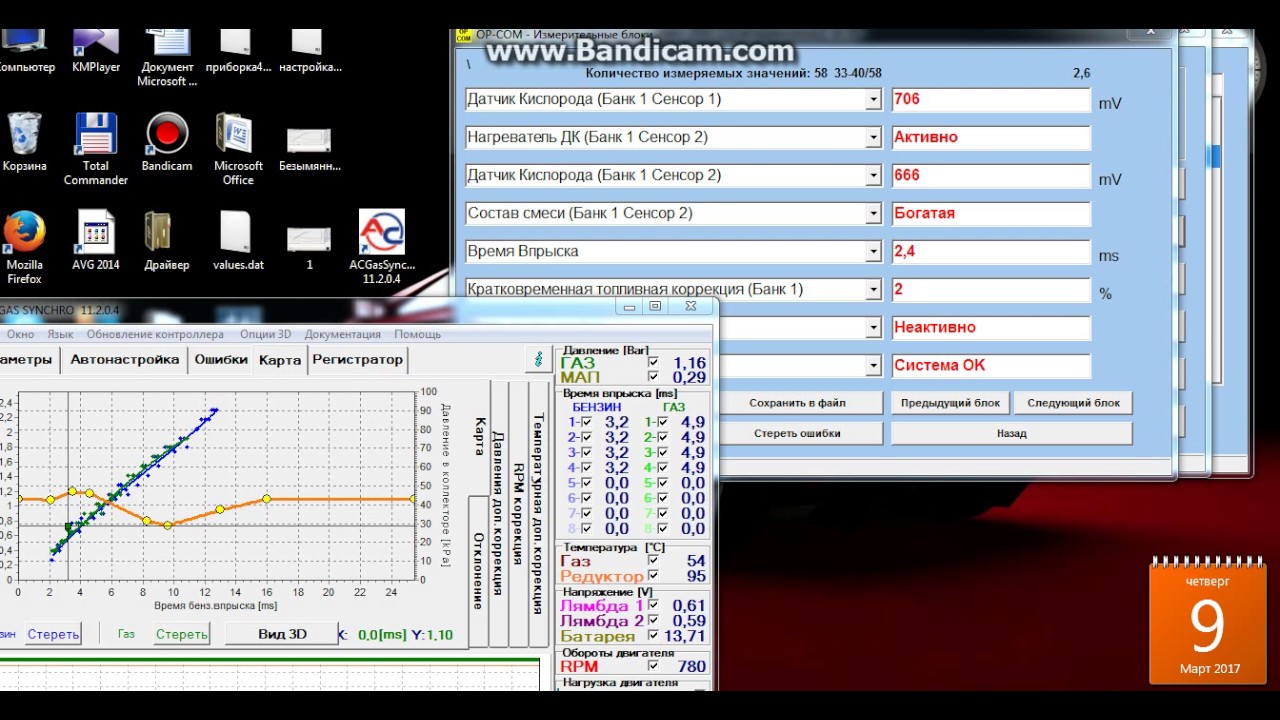Open the Помощь menu
Image resolution: width=1280 pixels, height=720 pixels.
tap(417, 334)
